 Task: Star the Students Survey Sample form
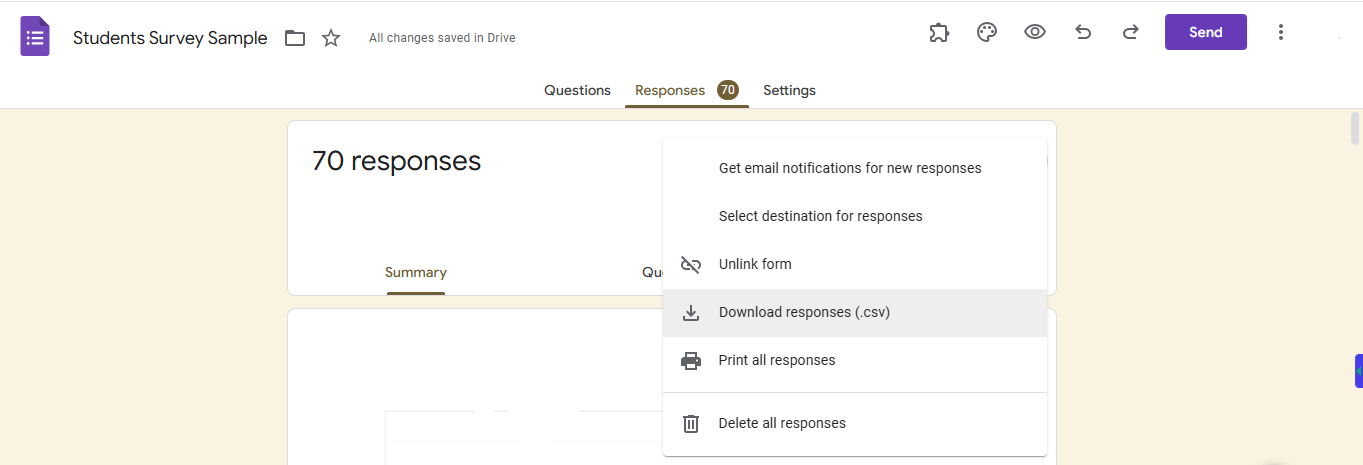tap(331, 38)
